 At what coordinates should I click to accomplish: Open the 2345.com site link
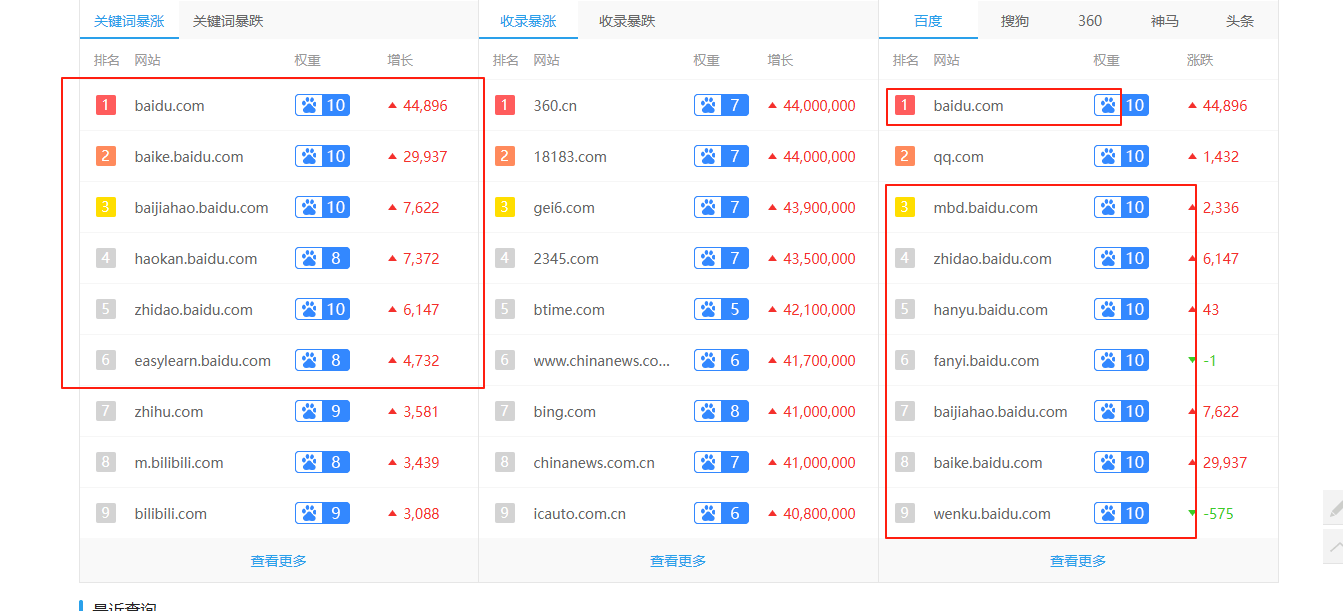point(566,258)
